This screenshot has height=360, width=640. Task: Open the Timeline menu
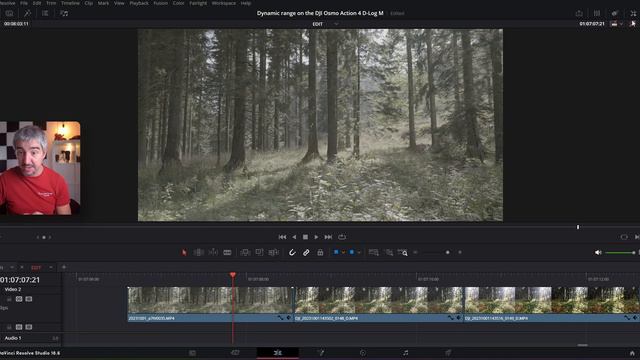70,3
